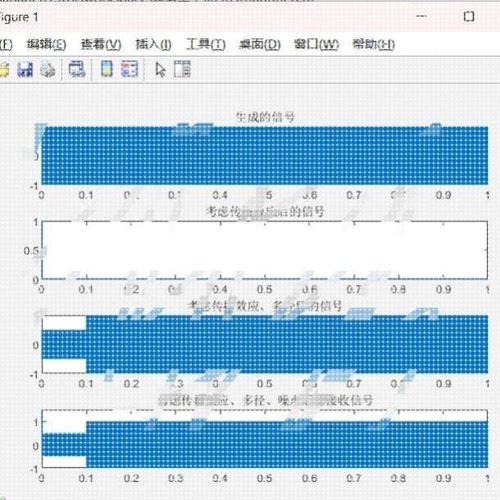Open the 窗口(W) menu

[x=316, y=44]
